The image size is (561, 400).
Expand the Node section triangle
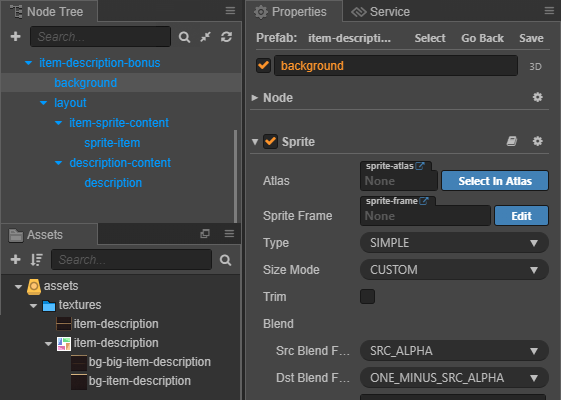tap(255, 98)
